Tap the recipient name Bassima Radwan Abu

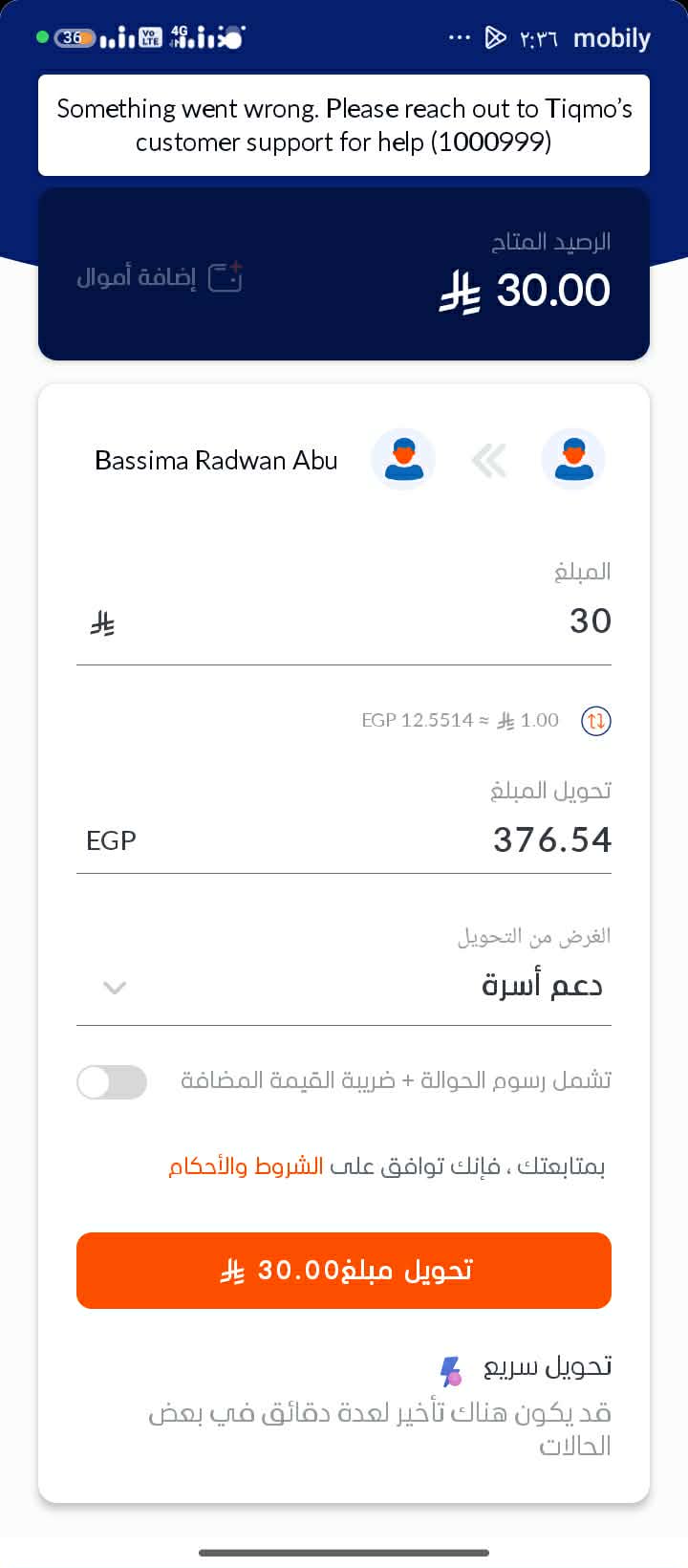click(216, 461)
